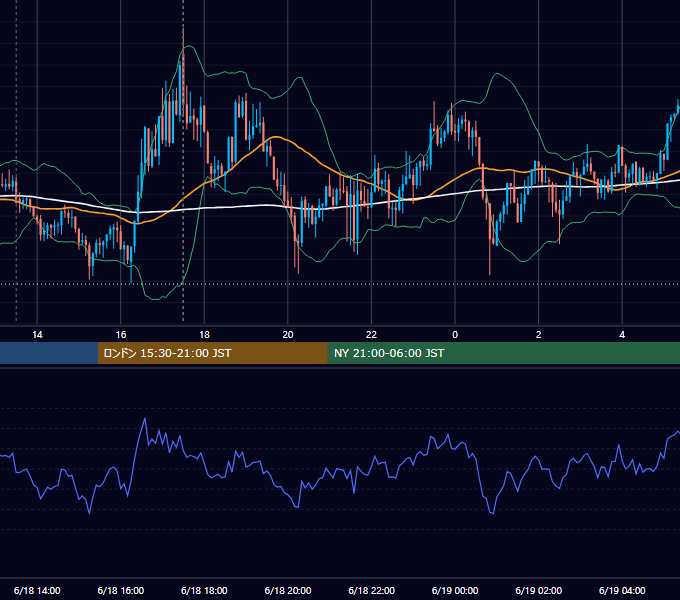Viewport: 680px width, 600px height.
Task: Click the hour label 18 on price chart axis
Action: point(204,335)
